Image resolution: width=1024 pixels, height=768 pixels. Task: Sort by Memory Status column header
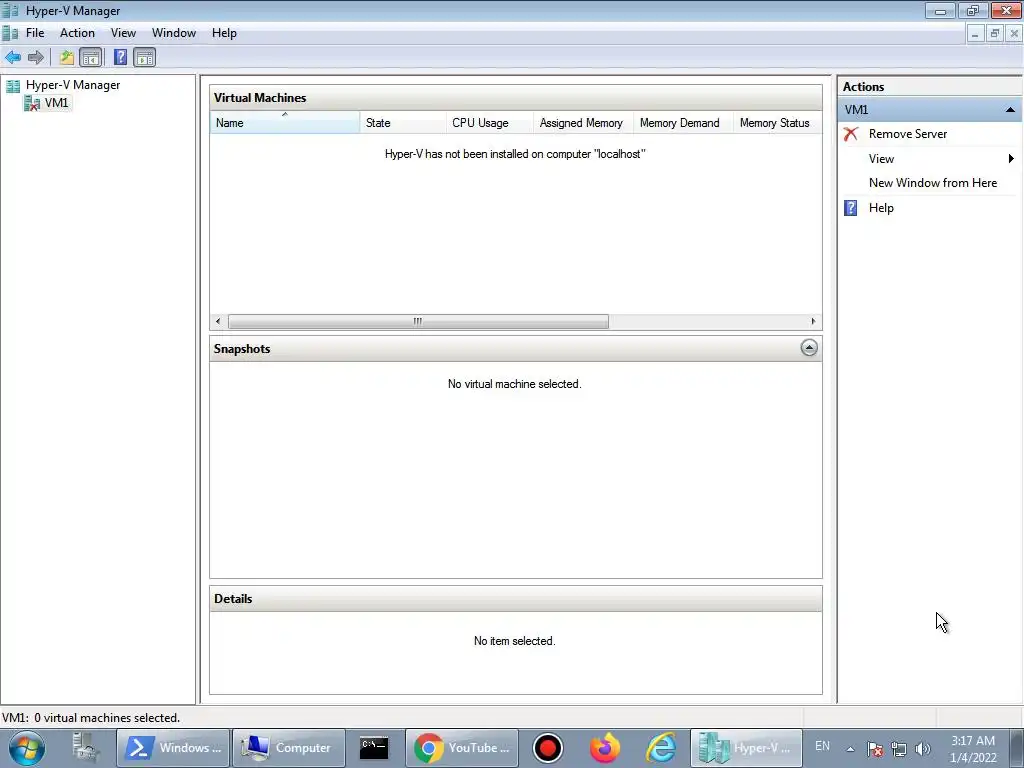(x=777, y=123)
